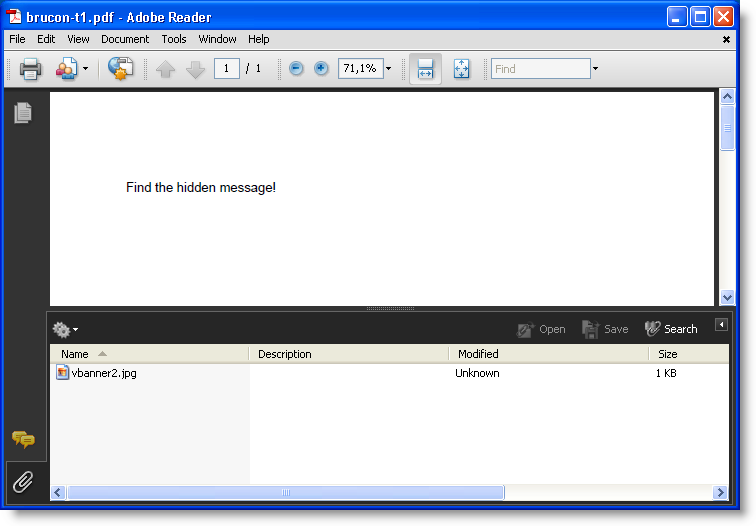Click the Print icon in toolbar
756x526 pixels.
pos(30,69)
